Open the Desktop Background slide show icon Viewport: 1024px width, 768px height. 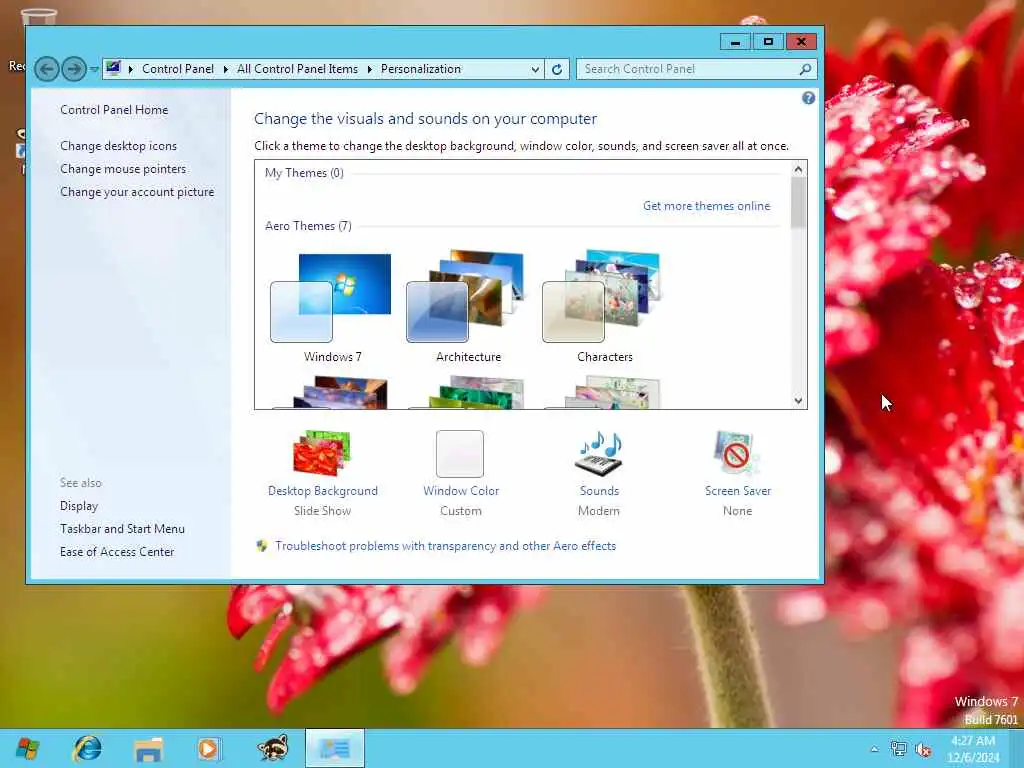(x=322, y=453)
